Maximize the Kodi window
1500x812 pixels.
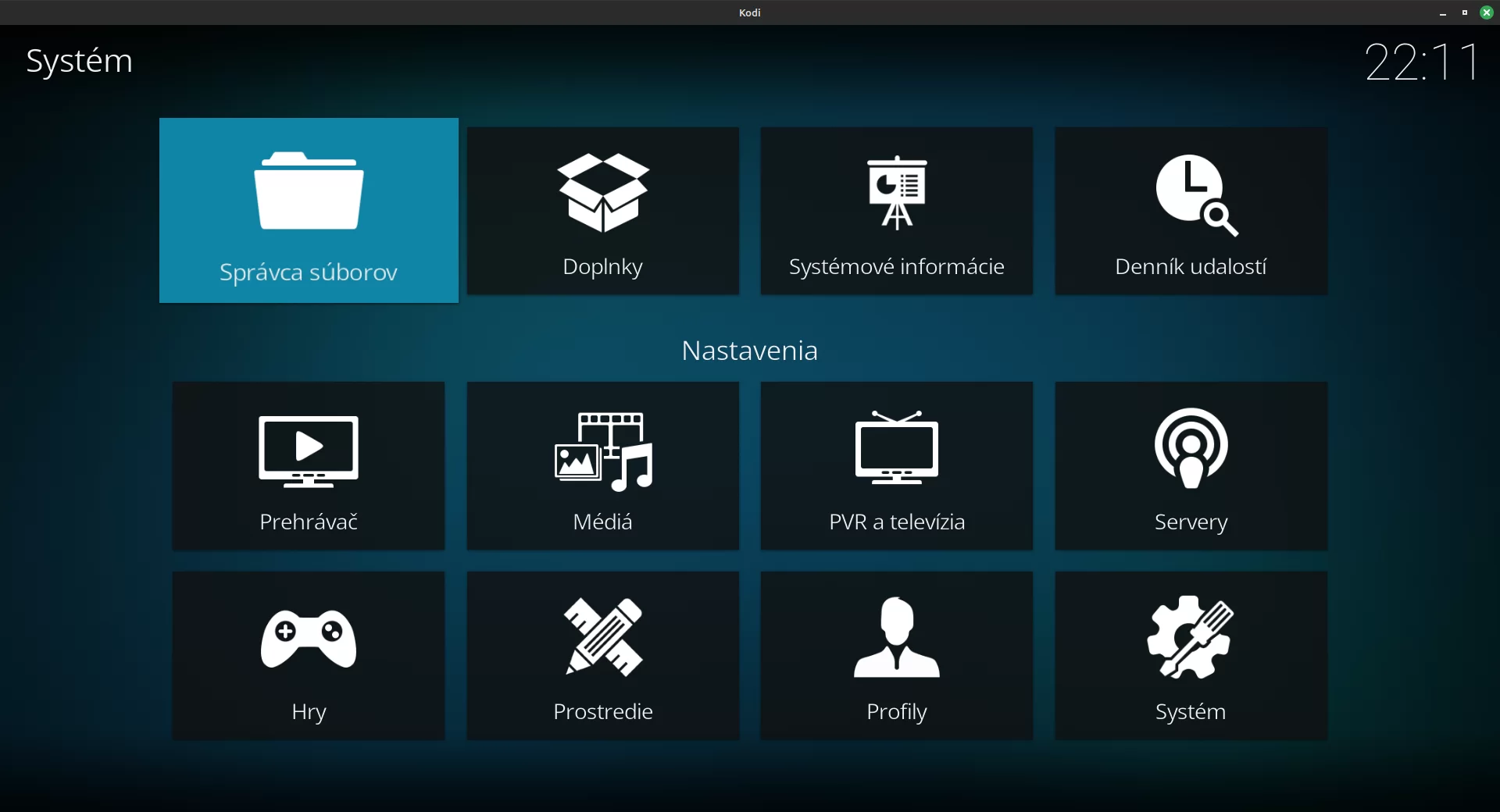click(x=1465, y=12)
